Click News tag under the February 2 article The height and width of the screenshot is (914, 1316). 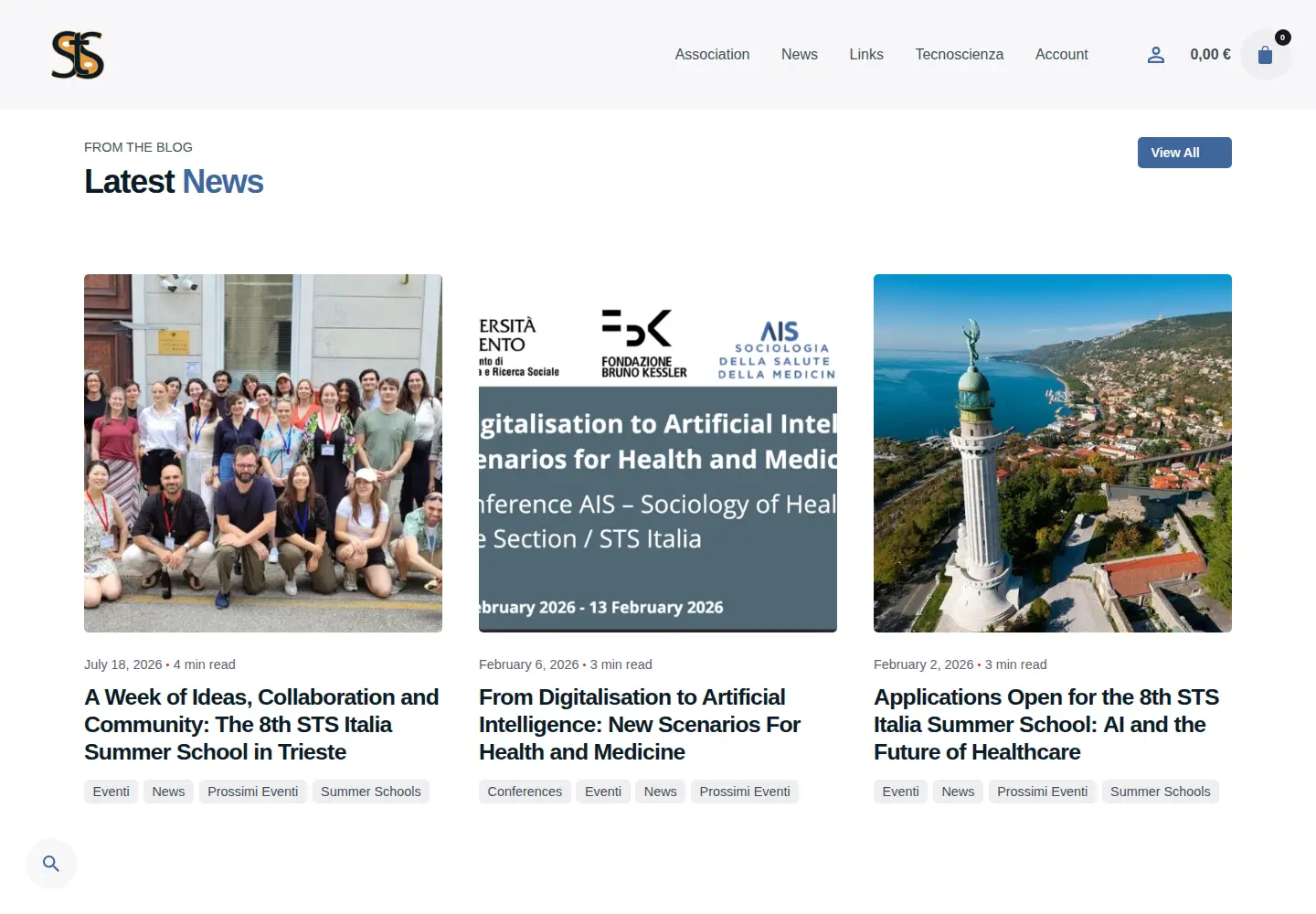[958, 792]
